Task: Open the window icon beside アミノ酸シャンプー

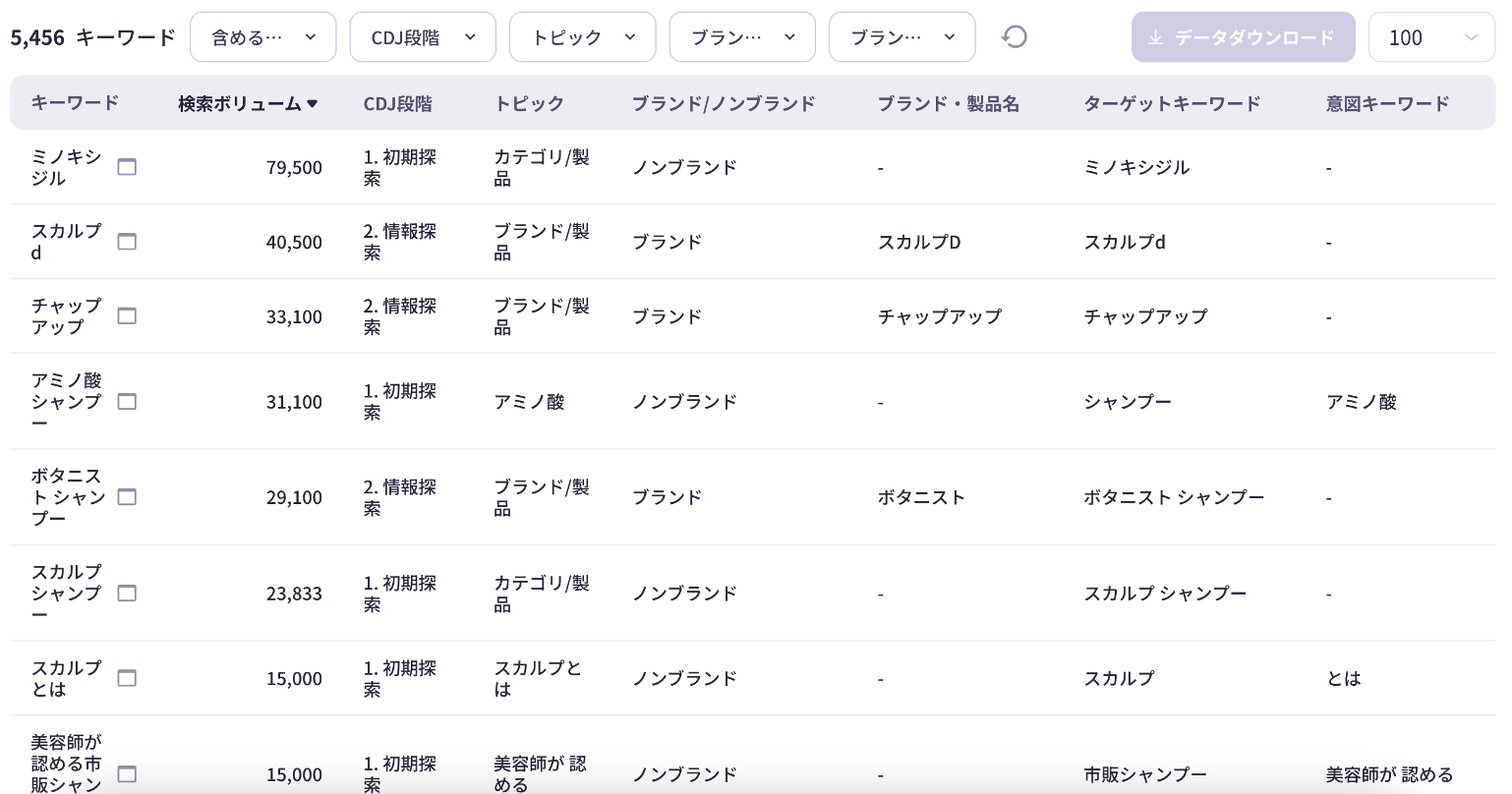Action: coord(127,401)
